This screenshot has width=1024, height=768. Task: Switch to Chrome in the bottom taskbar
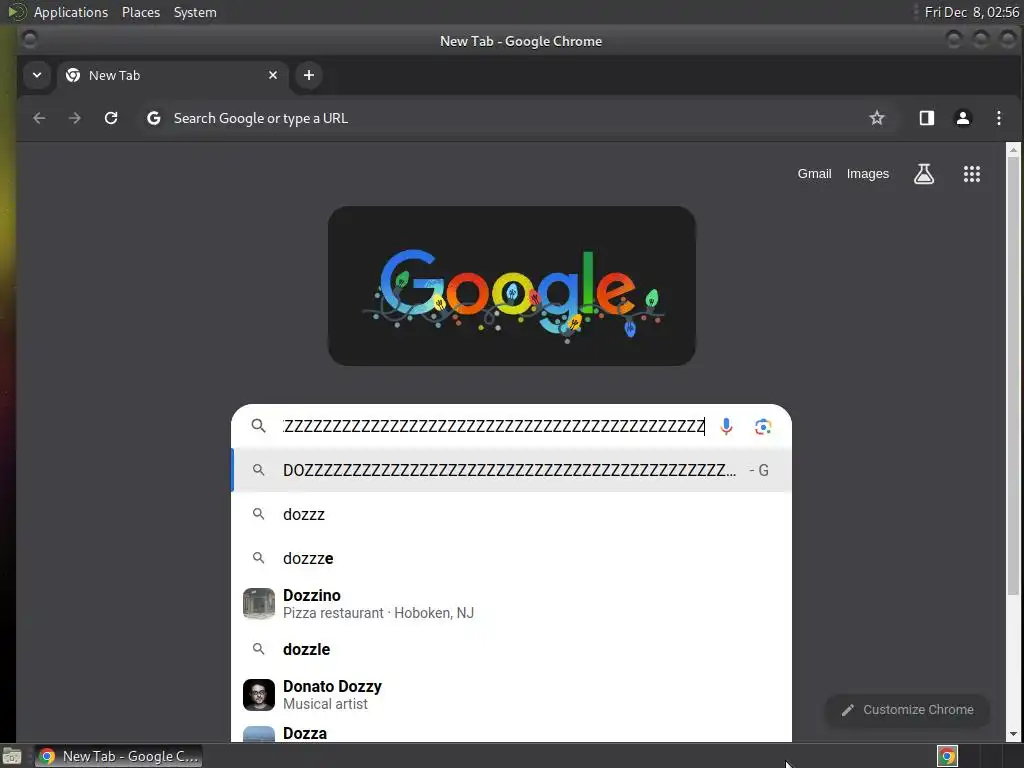click(118, 756)
